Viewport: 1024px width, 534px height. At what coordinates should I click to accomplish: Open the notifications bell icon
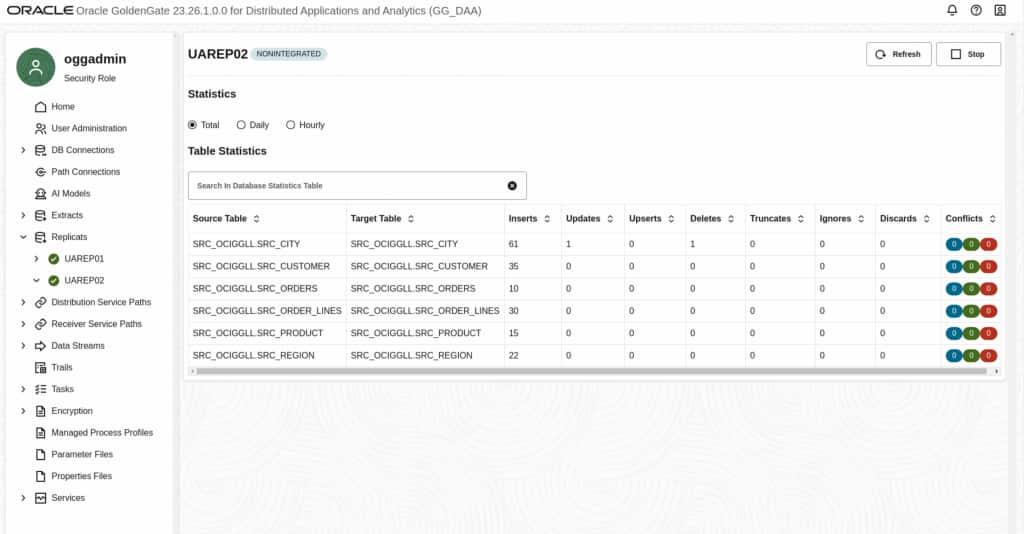952,10
